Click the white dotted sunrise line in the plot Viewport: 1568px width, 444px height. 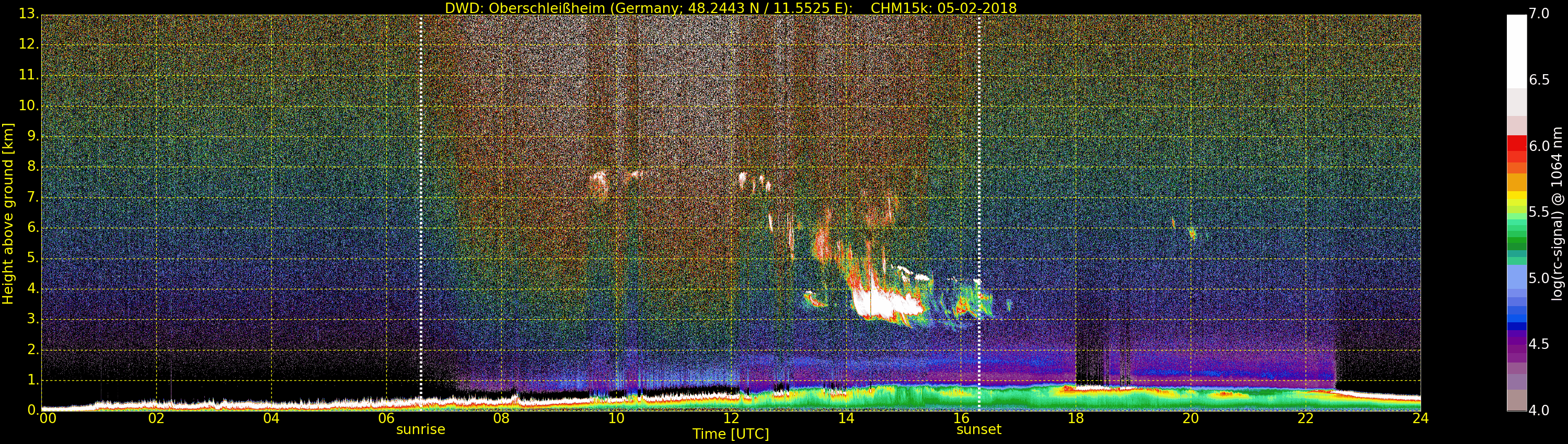(x=421, y=182)
